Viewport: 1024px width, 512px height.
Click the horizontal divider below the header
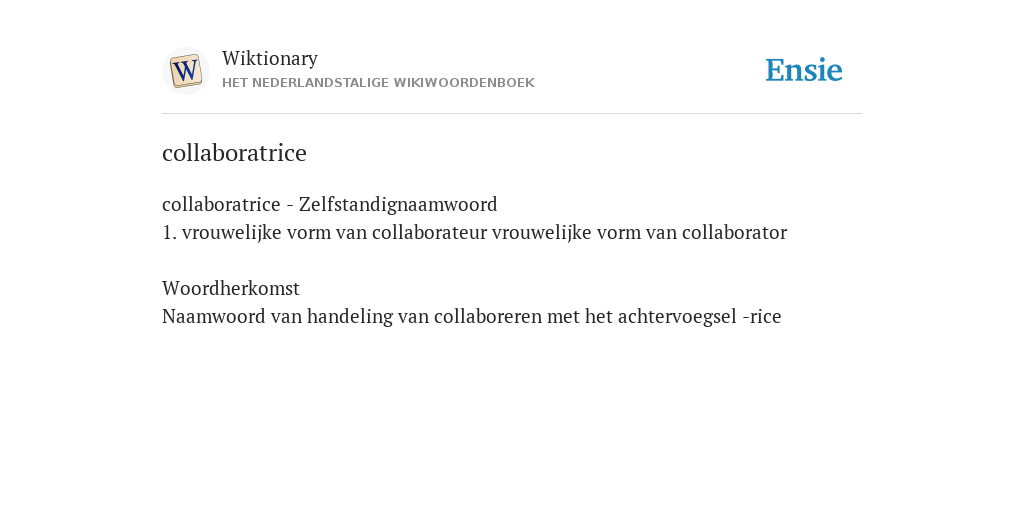click(512, 114)
